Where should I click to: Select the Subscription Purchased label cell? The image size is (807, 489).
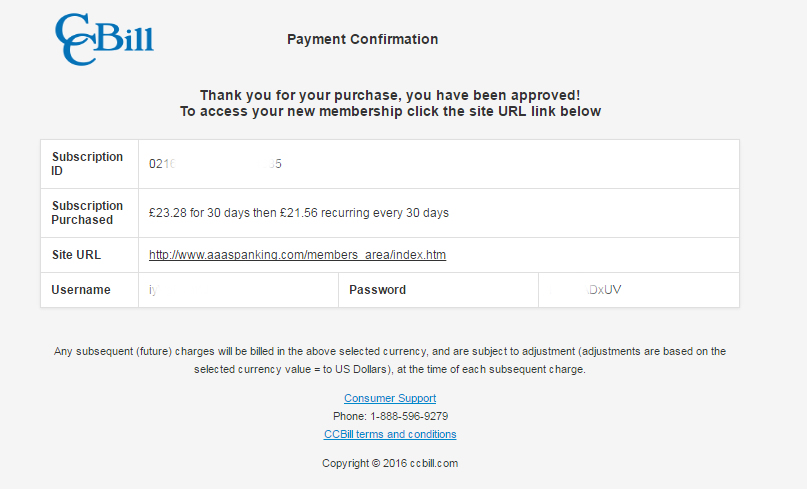tap(88, 213)
